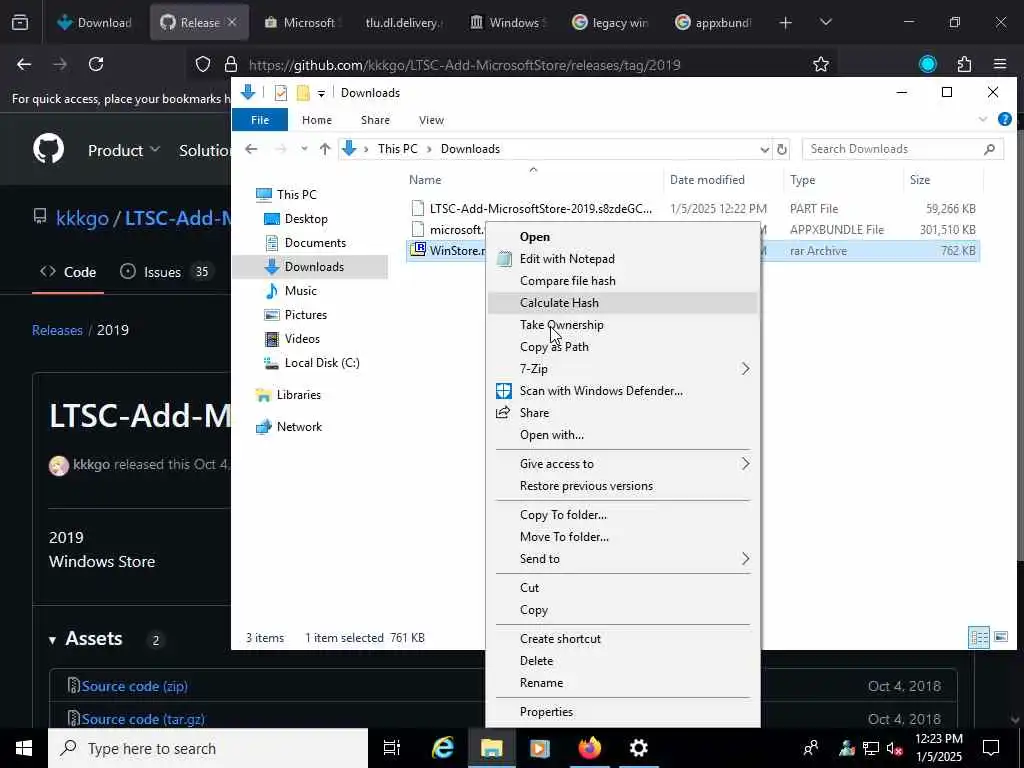Viewport: 1024px width, 768px height.
Task: Switch to details view icon
Action: click(x=979, y=637)
